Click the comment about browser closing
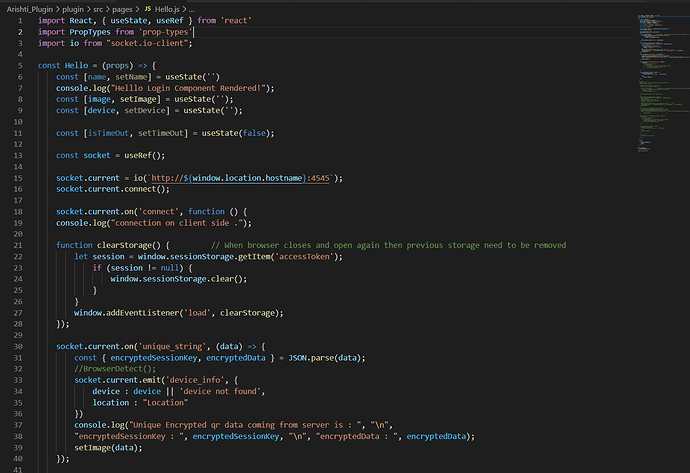The height and width of the screenshot is (473, 690). [x=388, y=245]
